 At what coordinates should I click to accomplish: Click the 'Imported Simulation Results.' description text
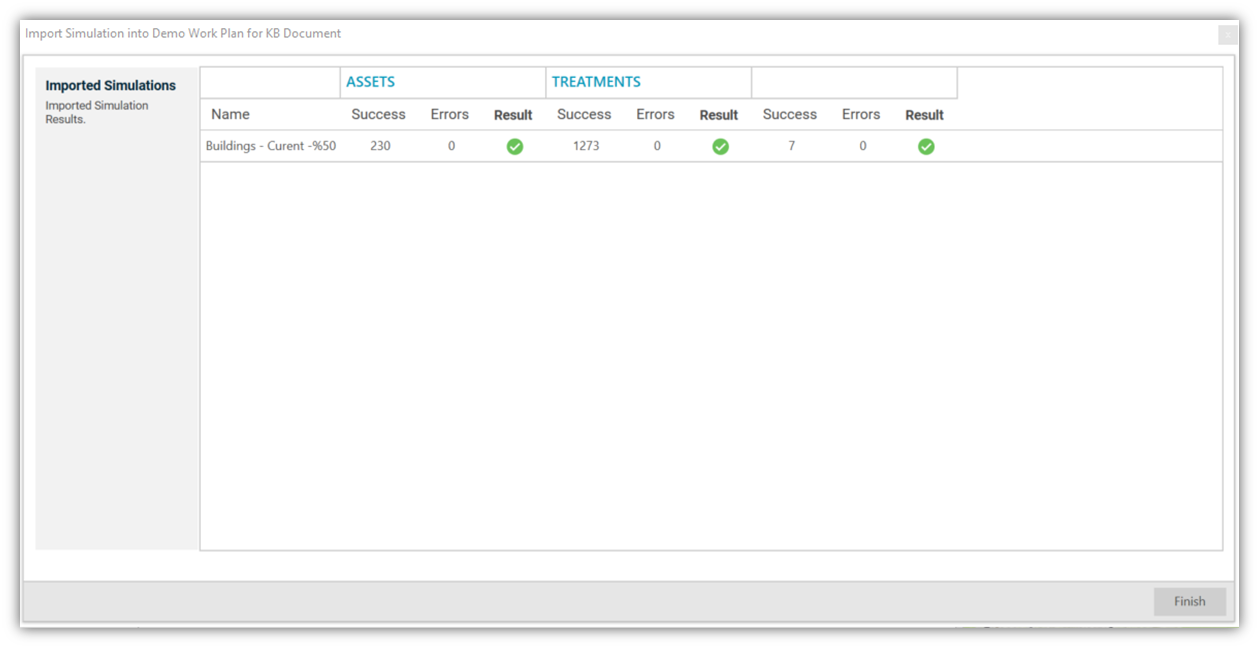pyautogui.click(x=97, y=112)
